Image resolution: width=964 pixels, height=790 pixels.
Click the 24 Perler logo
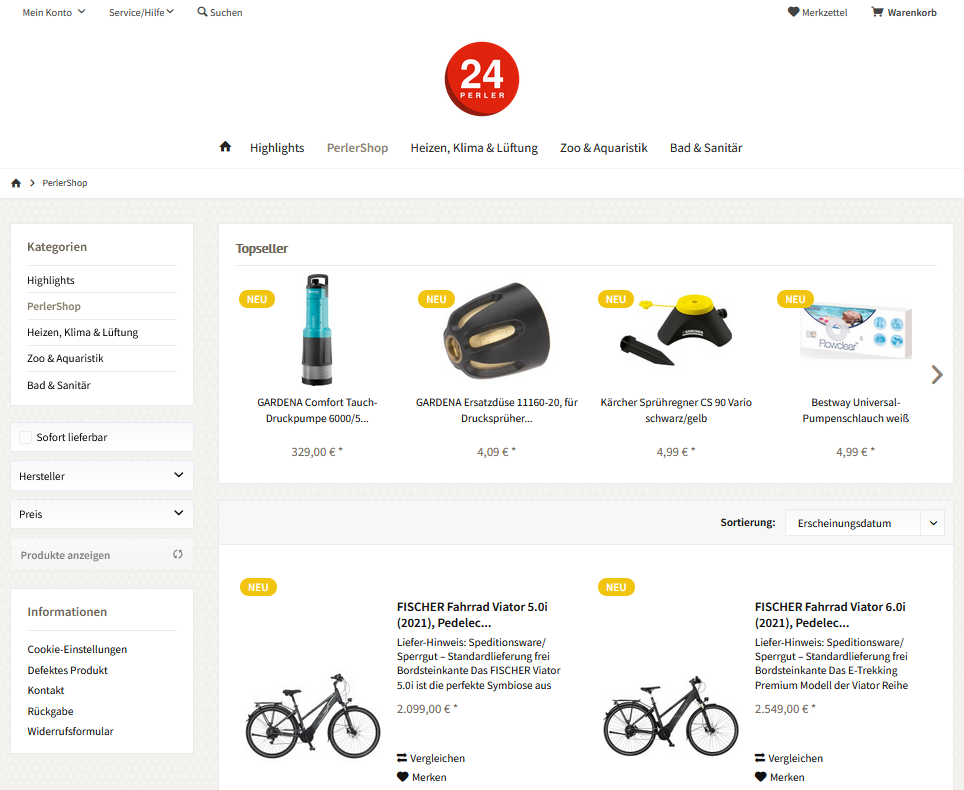pos(481,79)
